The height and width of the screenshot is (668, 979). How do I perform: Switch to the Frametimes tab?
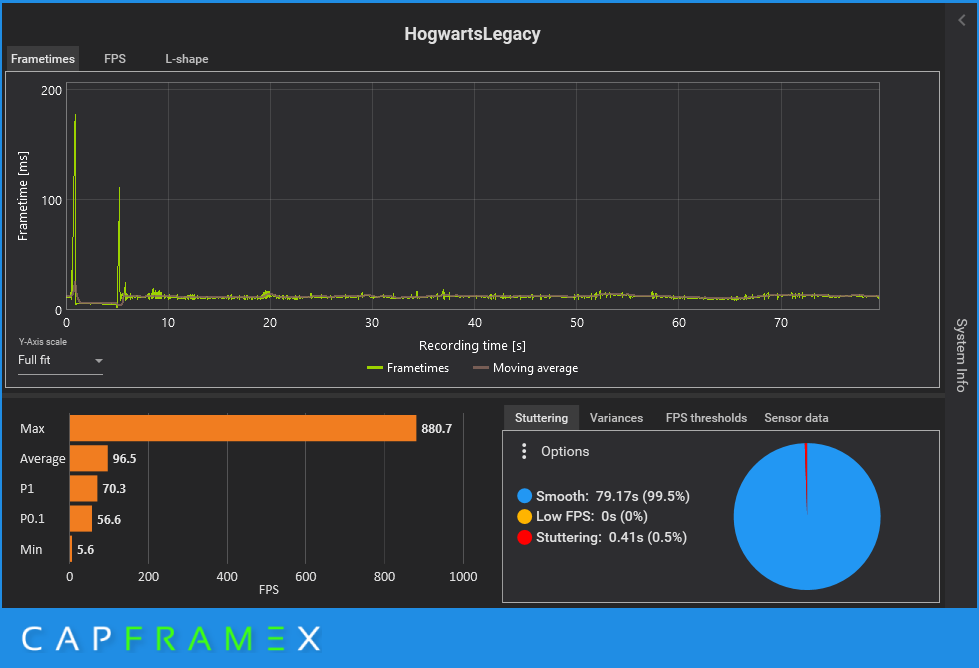coord(42,59)
